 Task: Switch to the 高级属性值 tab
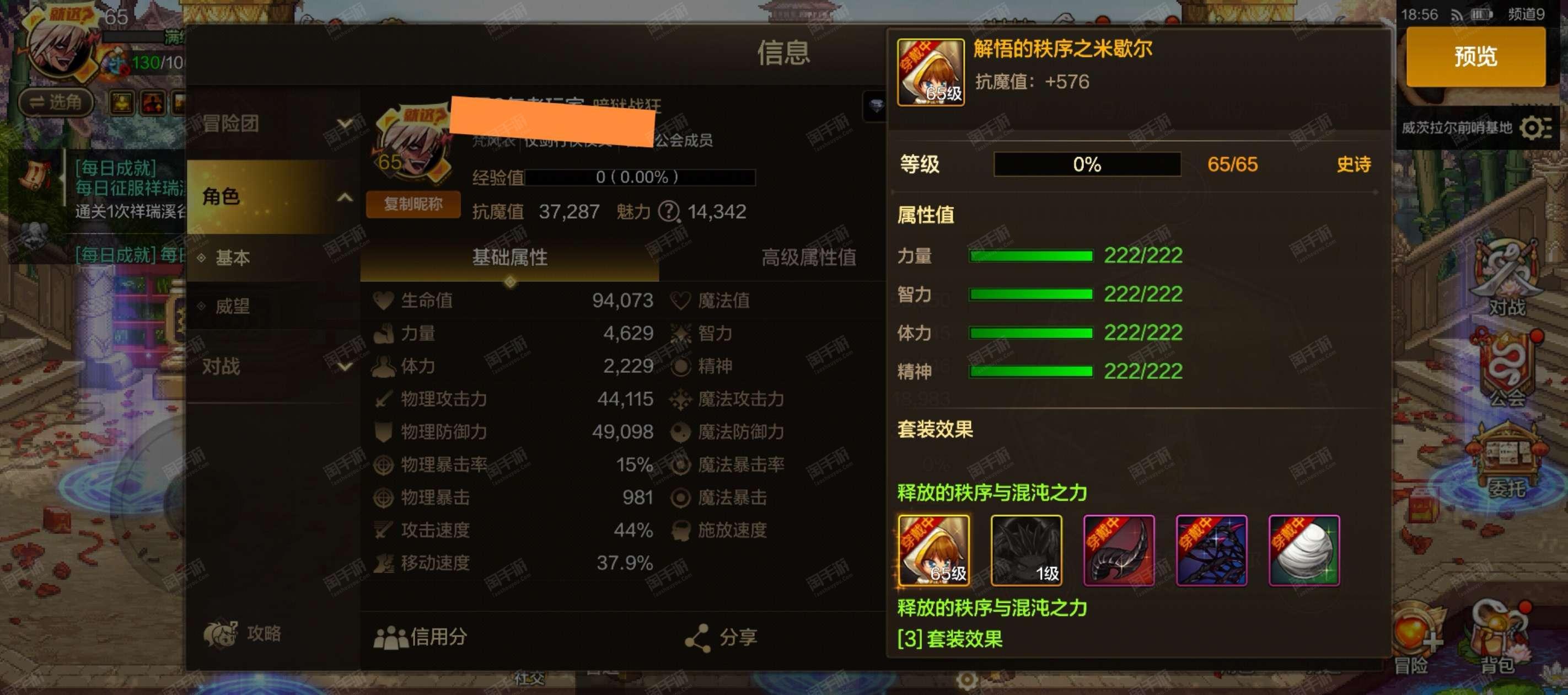coord(808,258)
